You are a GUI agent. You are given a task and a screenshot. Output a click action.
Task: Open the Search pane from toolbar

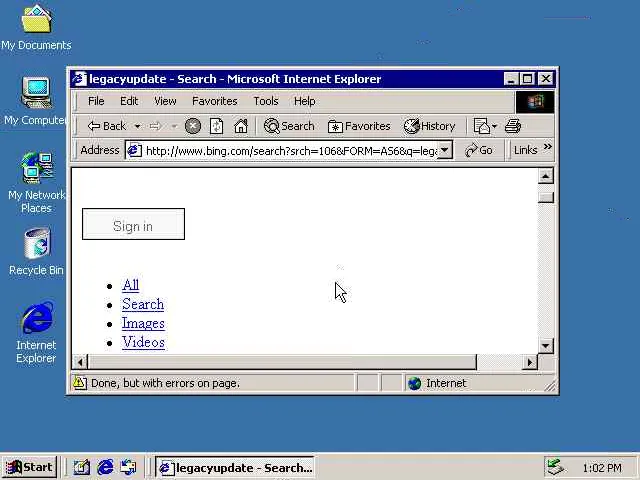tap(289, 126)
